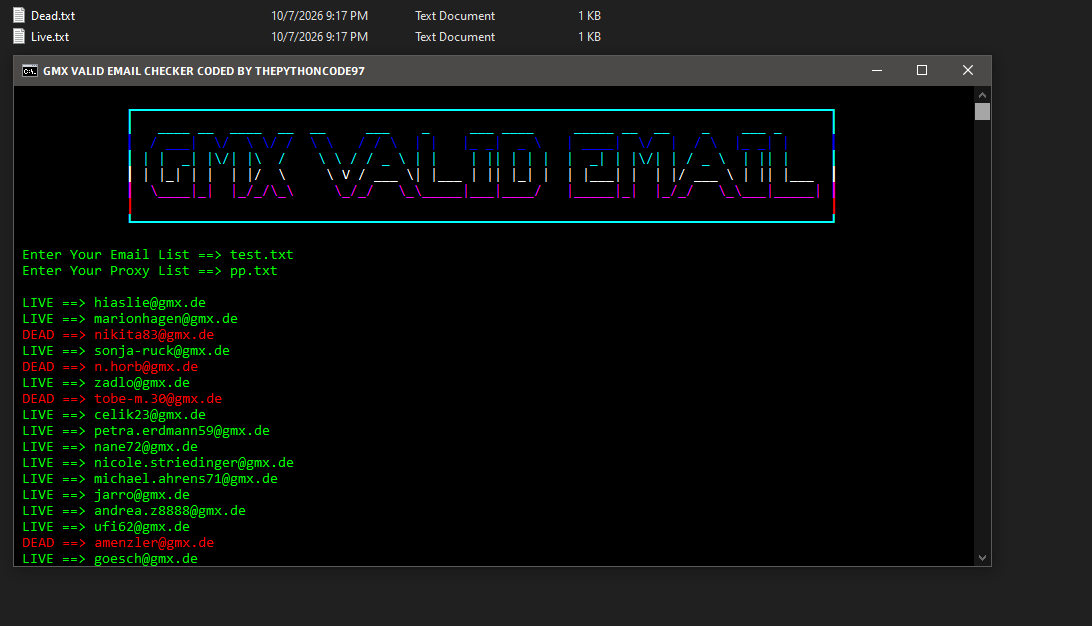Screen dimensions: 1092x626
Task: Click the tobe-m.30@gmx.de DEAD line
Action: point(122,398)
